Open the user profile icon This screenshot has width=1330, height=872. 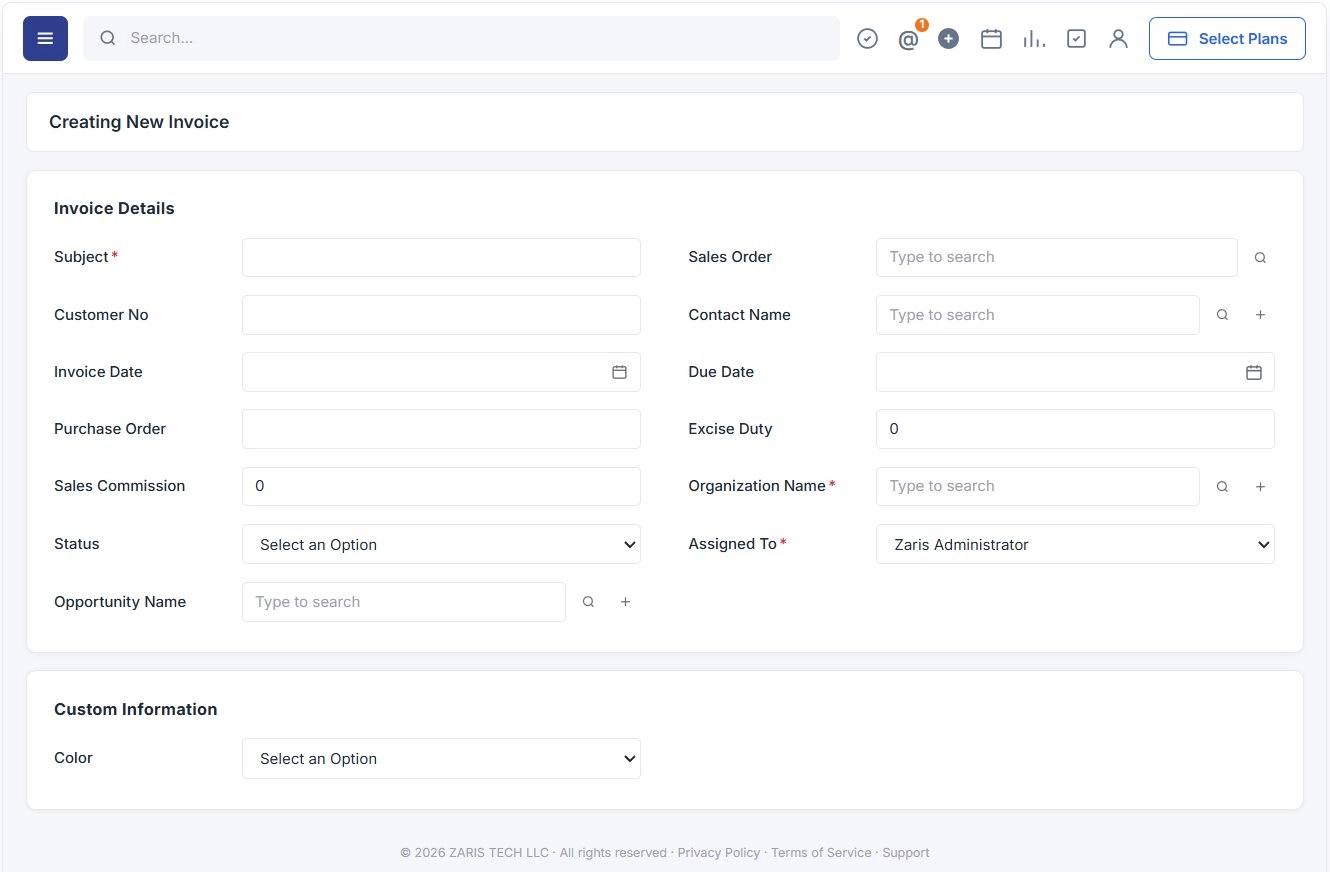click(x=1118, y=39)
